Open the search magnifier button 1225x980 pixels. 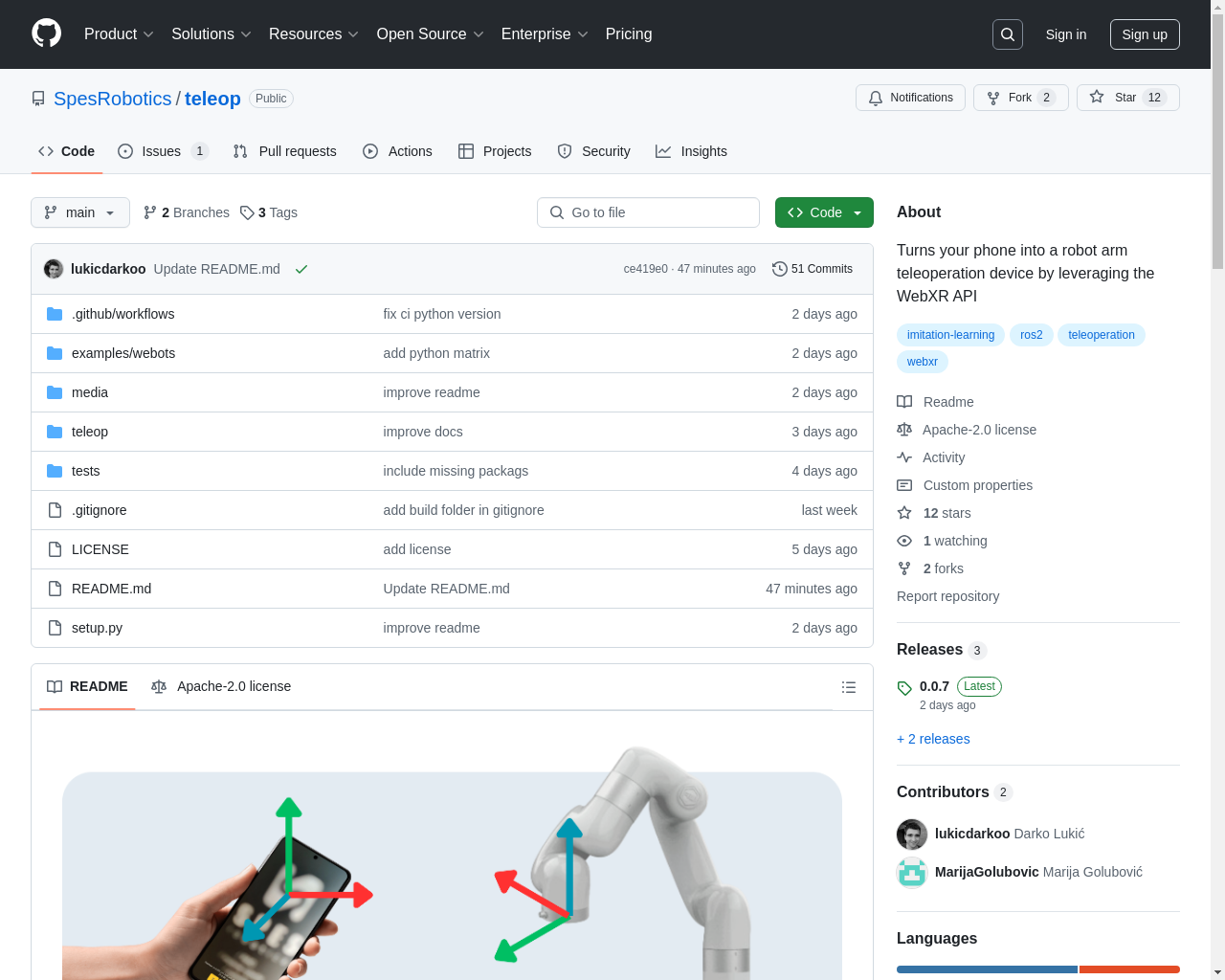coord(1008,34)
